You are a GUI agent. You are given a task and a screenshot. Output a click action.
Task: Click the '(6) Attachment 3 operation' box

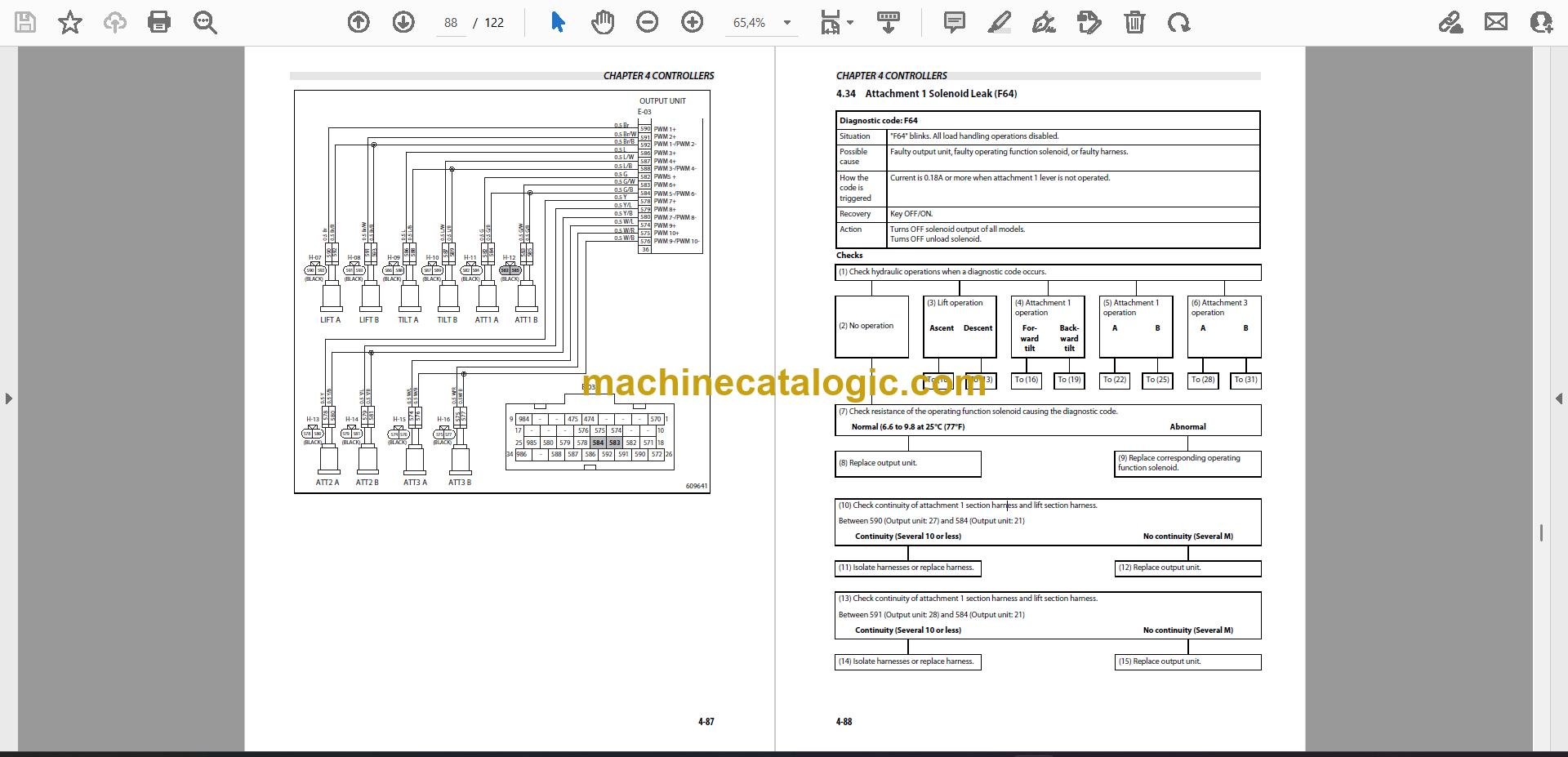click(1224, 327)
